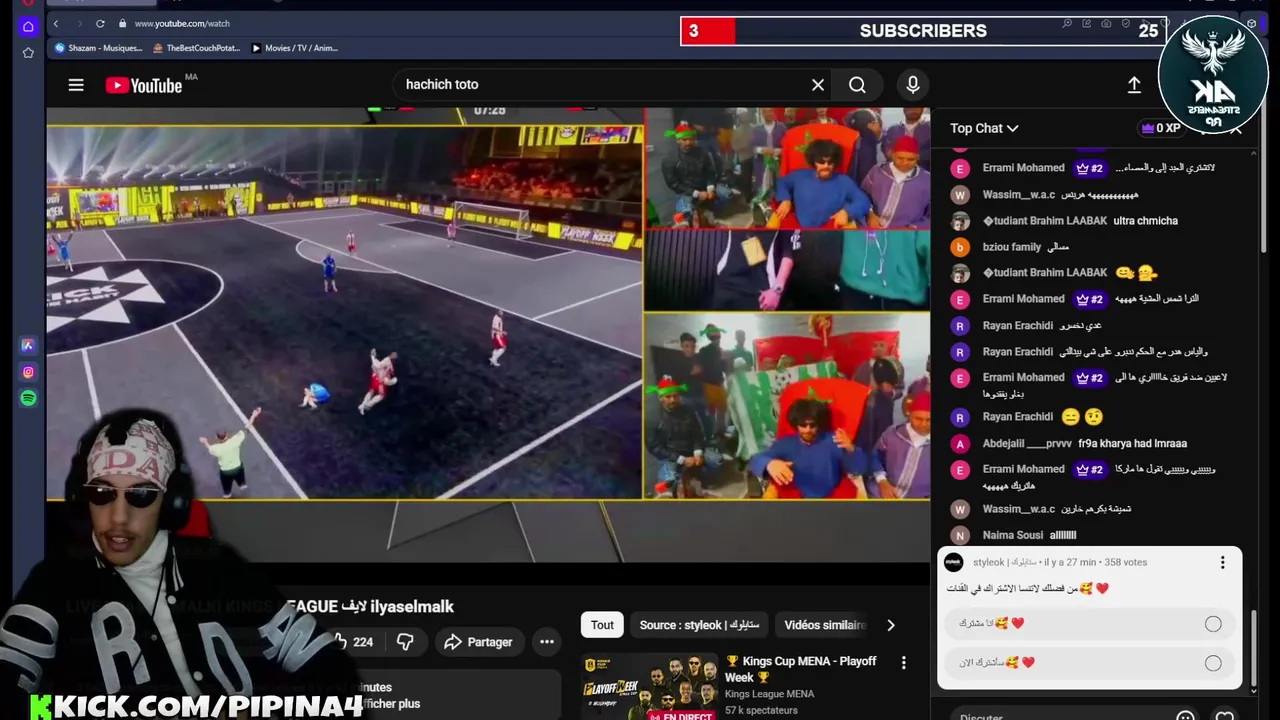The width and height of the screenshot is (1280, 720).
Task: Reload the page with the refresh icon
Action: pos(100,23)
